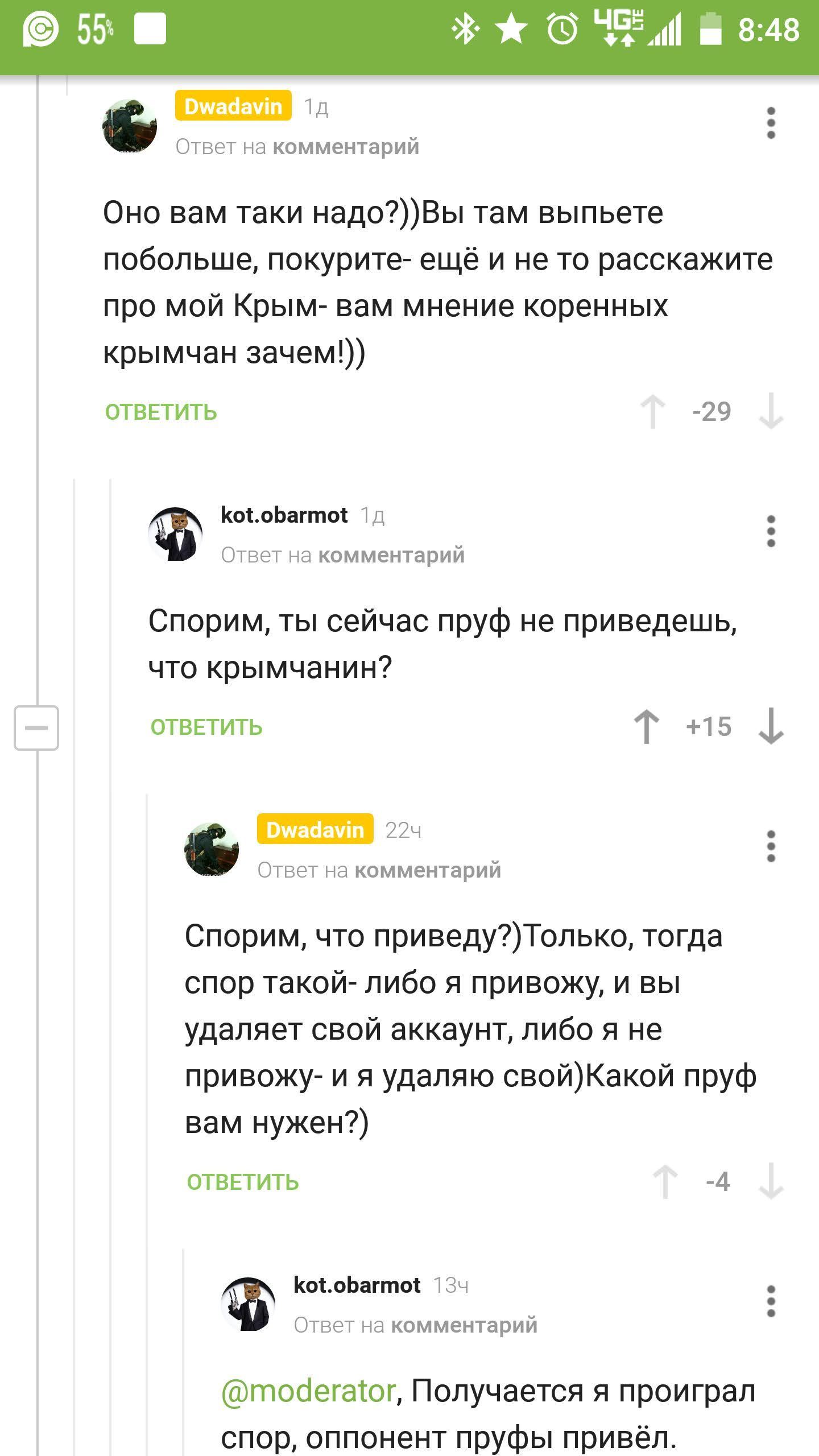The image size is (819, 1456).
Task: Tap kot.obarmot's cat avatar on 1д comment
Action: click(175, 534)
